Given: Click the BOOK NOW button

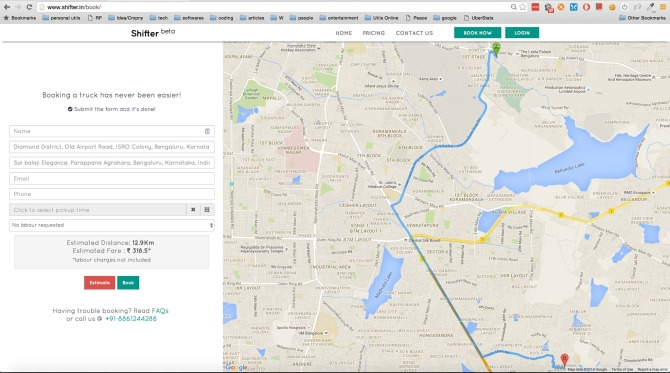Looking at the screenshot, I should pos(477,32).
